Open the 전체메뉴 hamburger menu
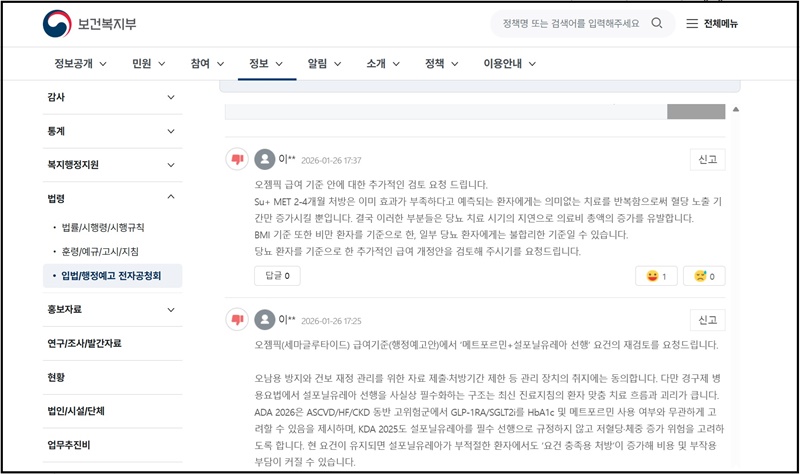The height and width of the screenshot is (474, 800). 712,23
